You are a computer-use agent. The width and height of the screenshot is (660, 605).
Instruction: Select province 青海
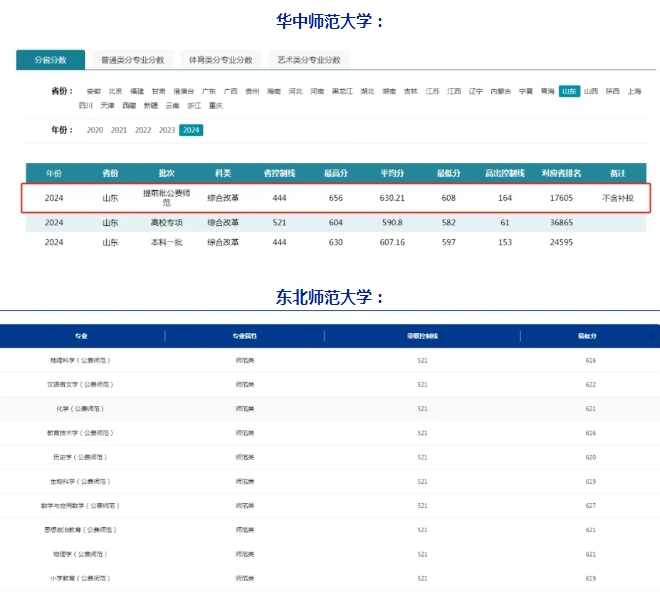point(548,91)
